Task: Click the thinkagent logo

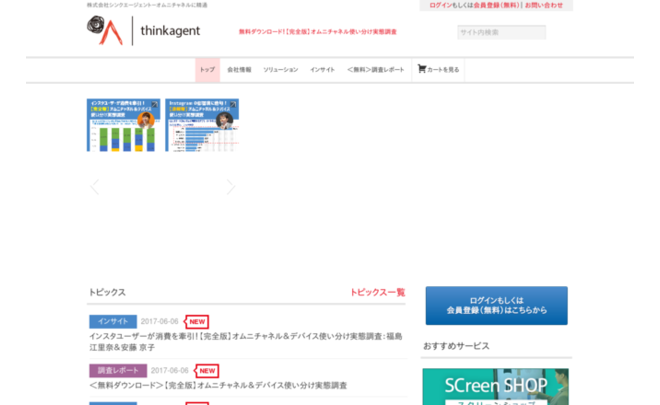Action: click(x=143, y=31)
